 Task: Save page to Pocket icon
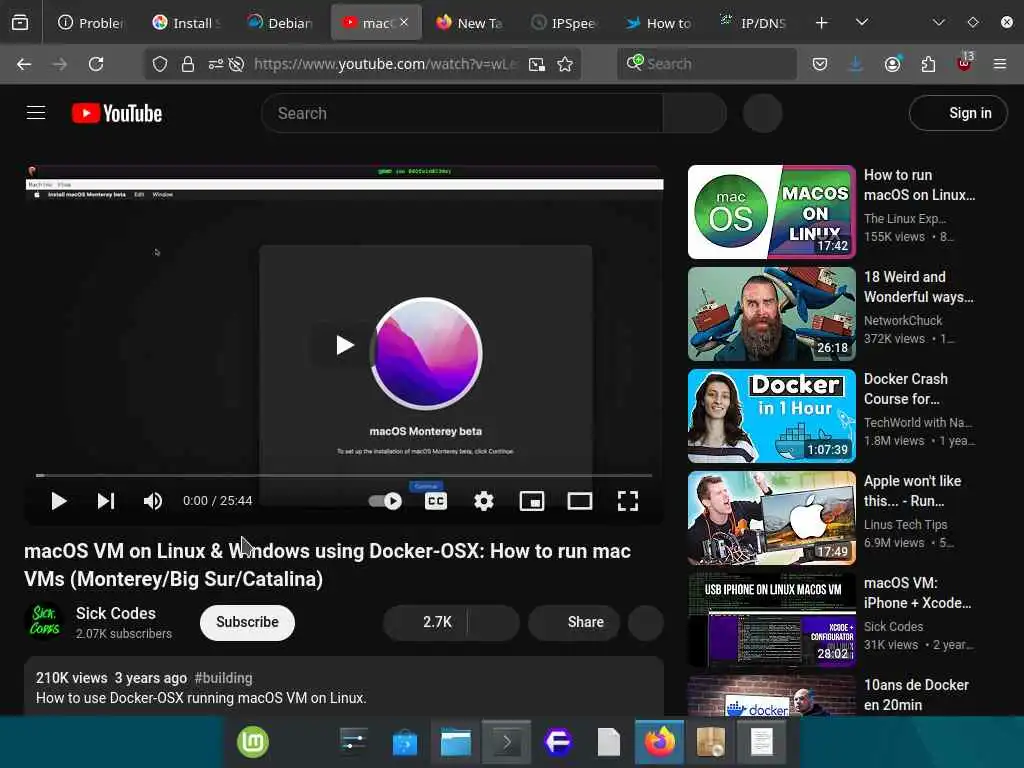click(820, 64)
